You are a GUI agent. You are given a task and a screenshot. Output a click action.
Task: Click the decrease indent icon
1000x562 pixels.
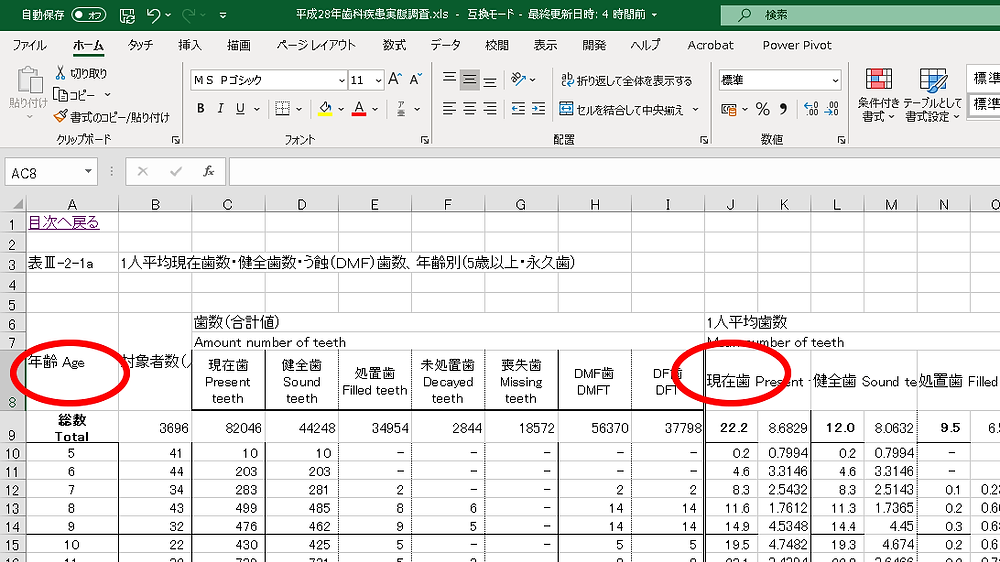[518, 108]
